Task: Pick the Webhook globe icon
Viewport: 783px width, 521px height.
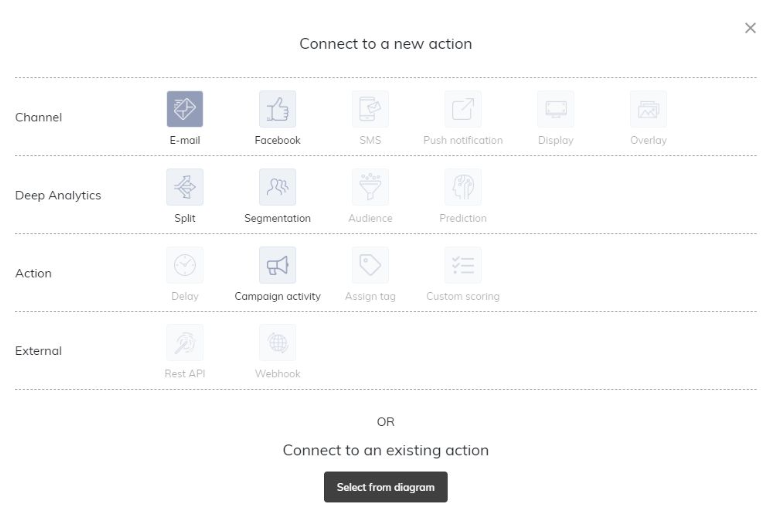Action: 277,343
